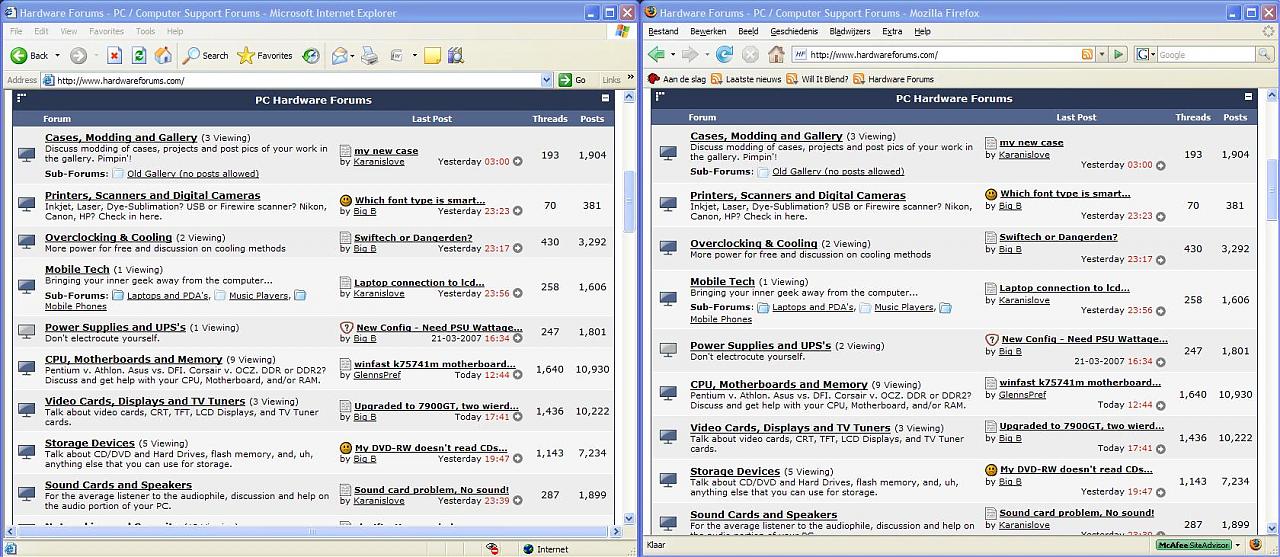Open the Geschiedenis menu in Firefox
The height and width of the screenshot is (557, 1280).
[794, 31]
